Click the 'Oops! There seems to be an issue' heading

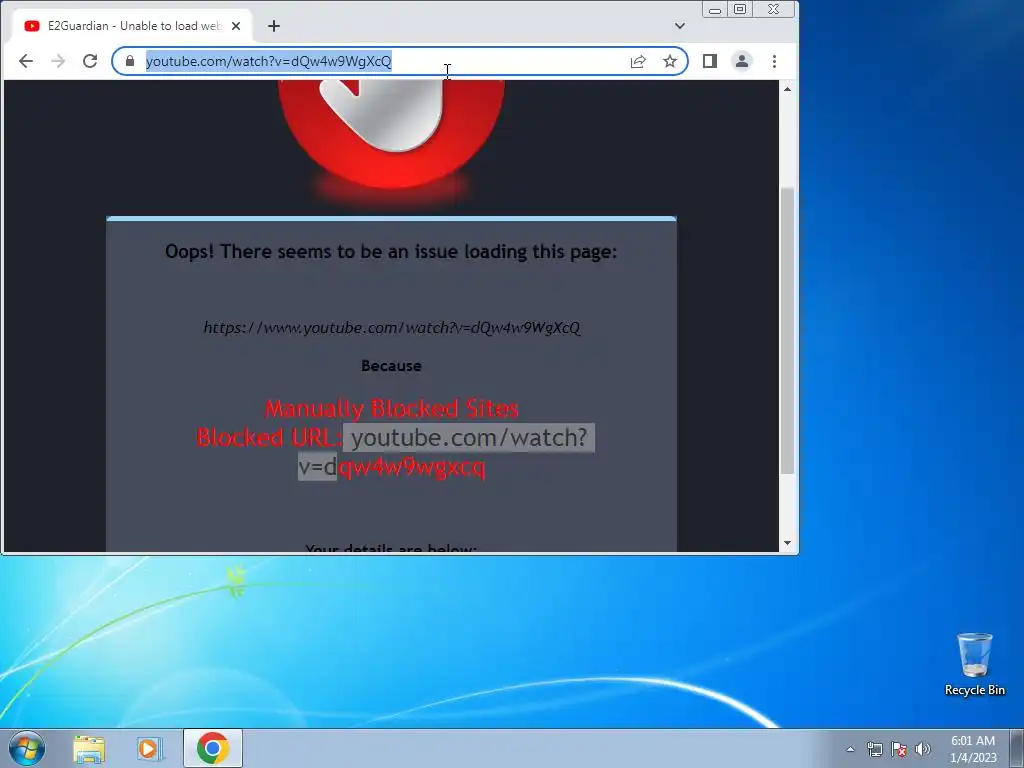(391, 251)
